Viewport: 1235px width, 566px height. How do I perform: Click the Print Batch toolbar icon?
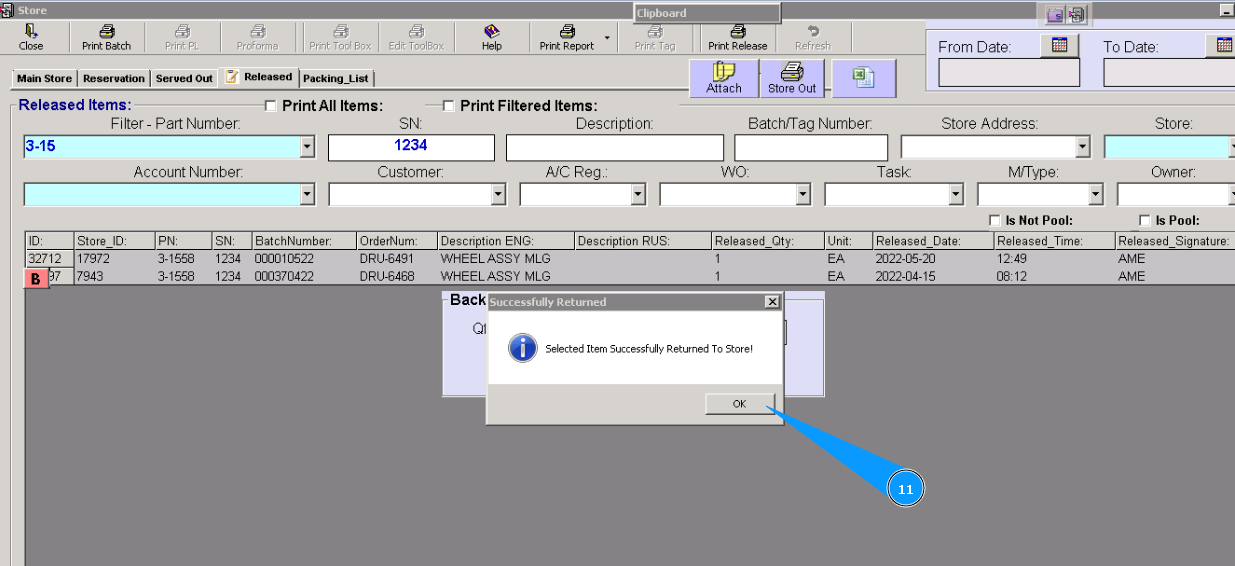[106, 38]
